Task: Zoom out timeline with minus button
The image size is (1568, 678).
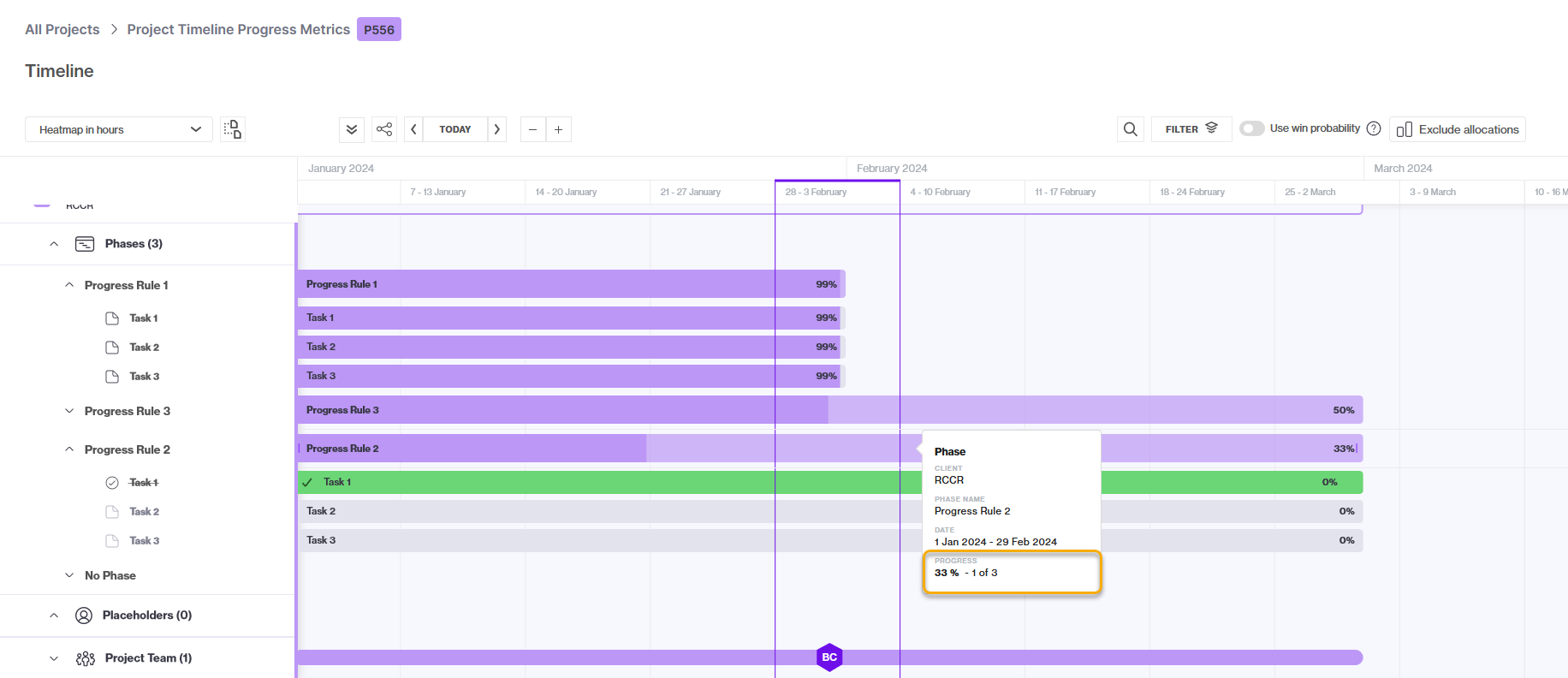Action: coord(532,129)
